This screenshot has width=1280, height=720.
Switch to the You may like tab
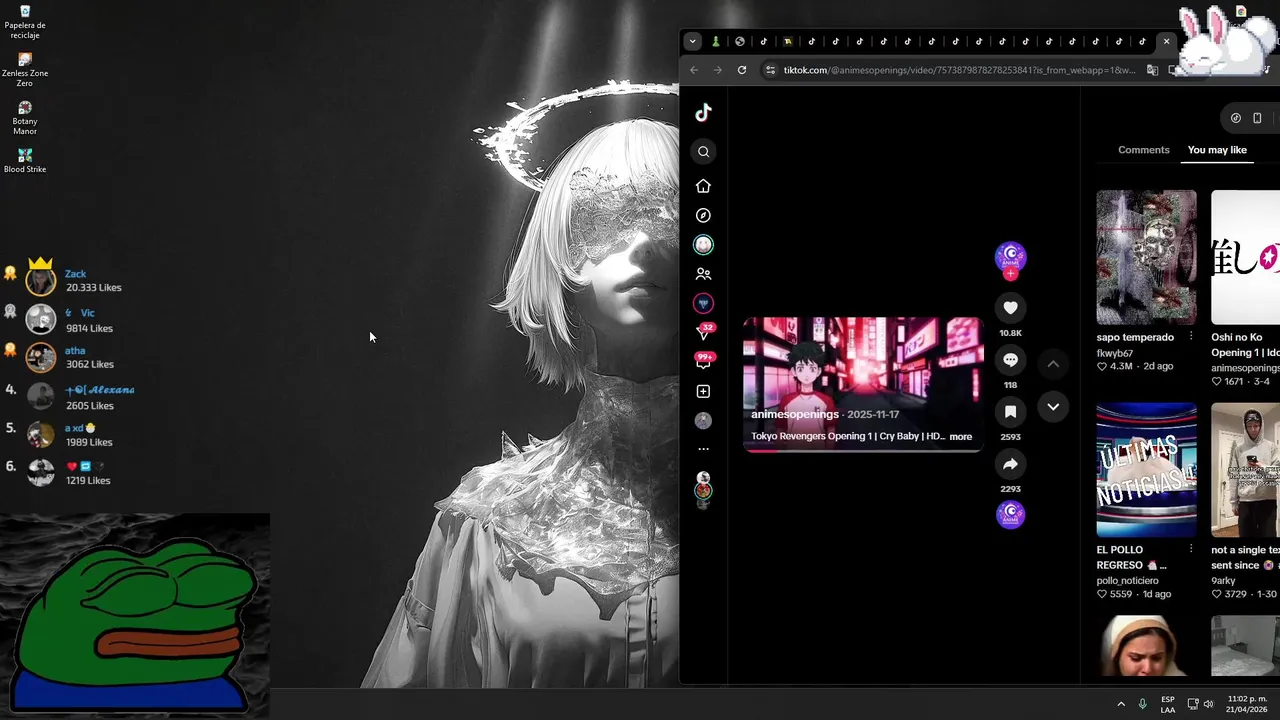[1217, 150]
